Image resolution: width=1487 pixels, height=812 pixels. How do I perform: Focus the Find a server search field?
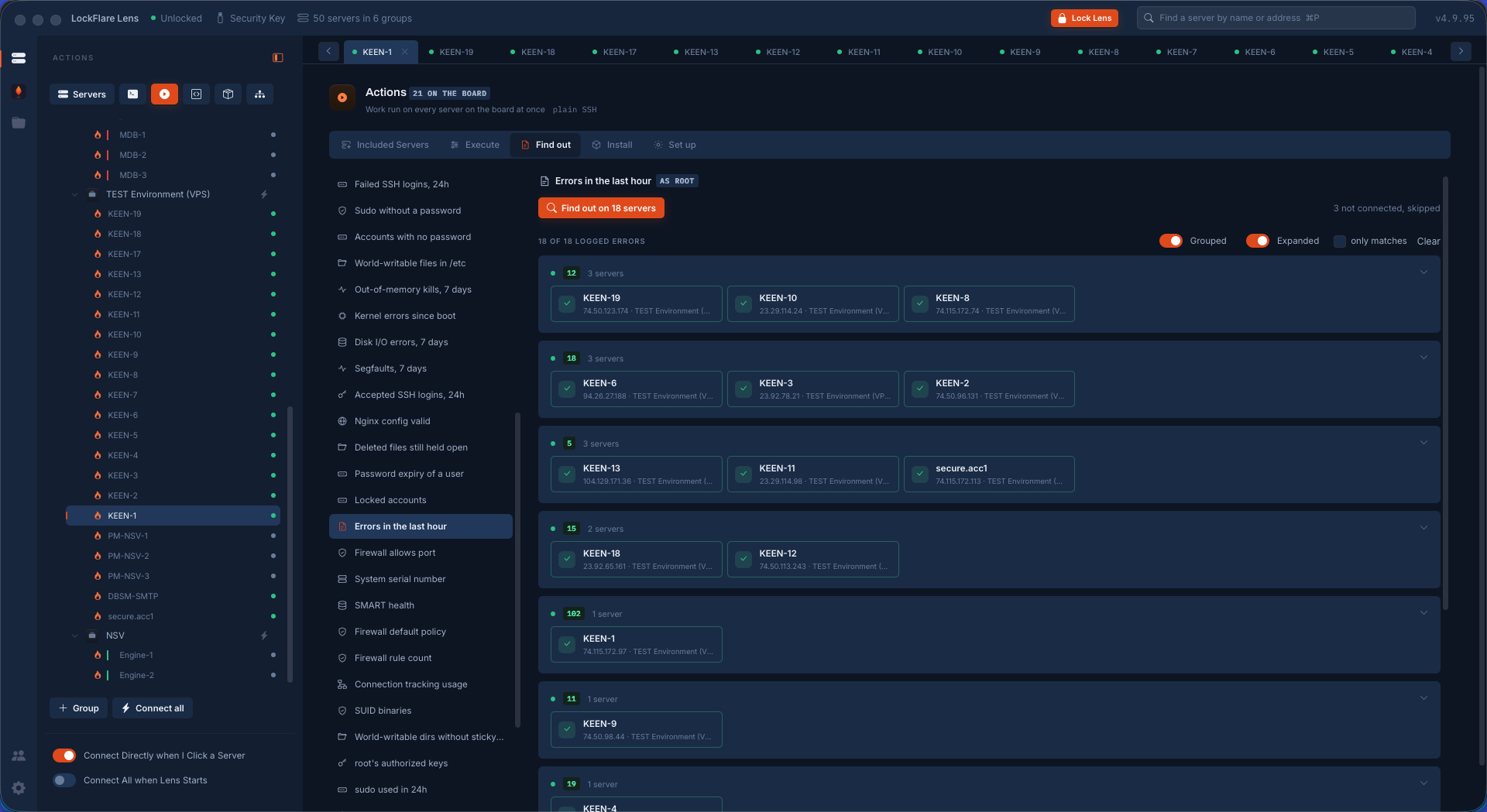[x=1276, y=18]
